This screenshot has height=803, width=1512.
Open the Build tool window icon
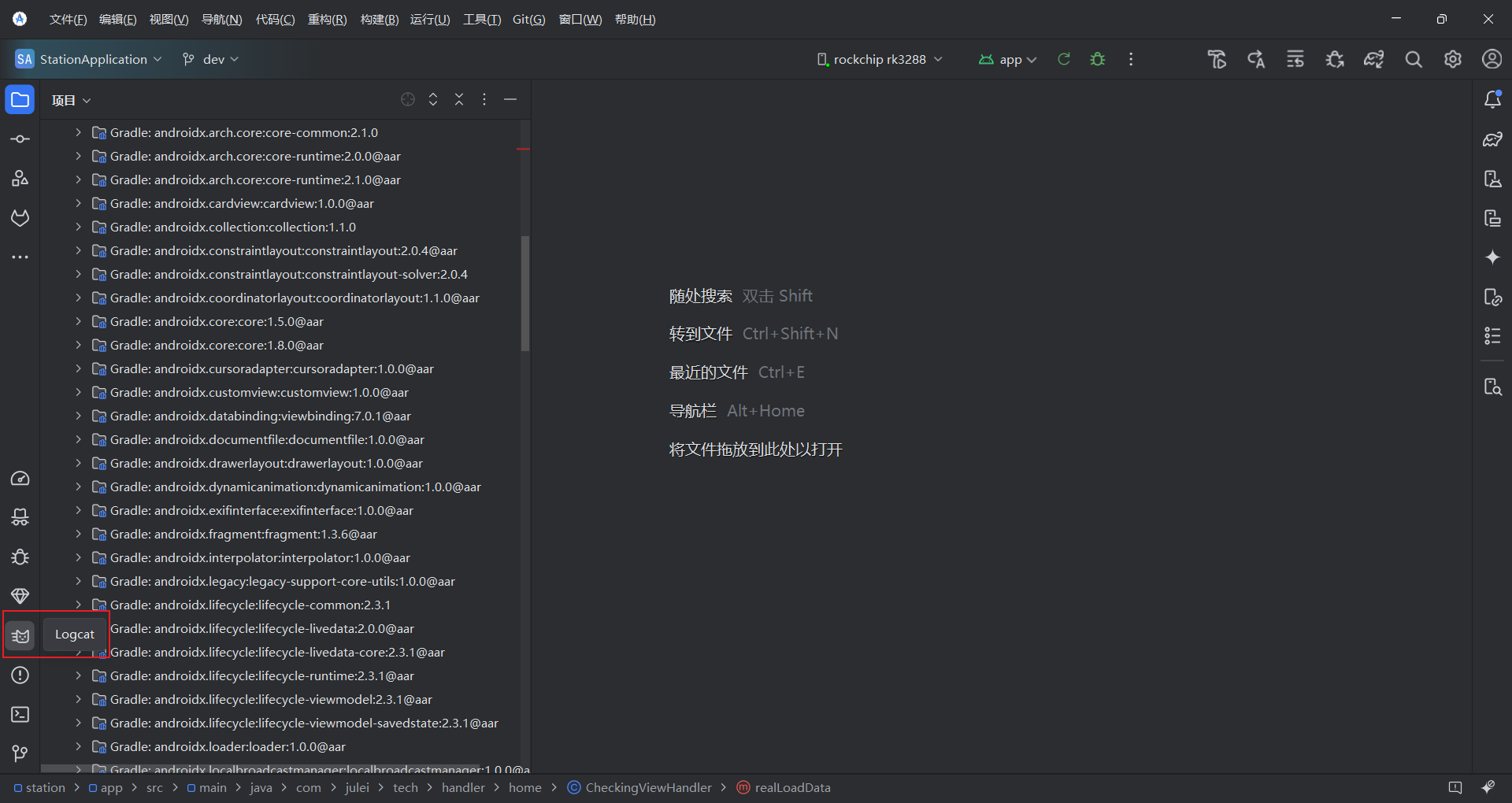(20, 517)
